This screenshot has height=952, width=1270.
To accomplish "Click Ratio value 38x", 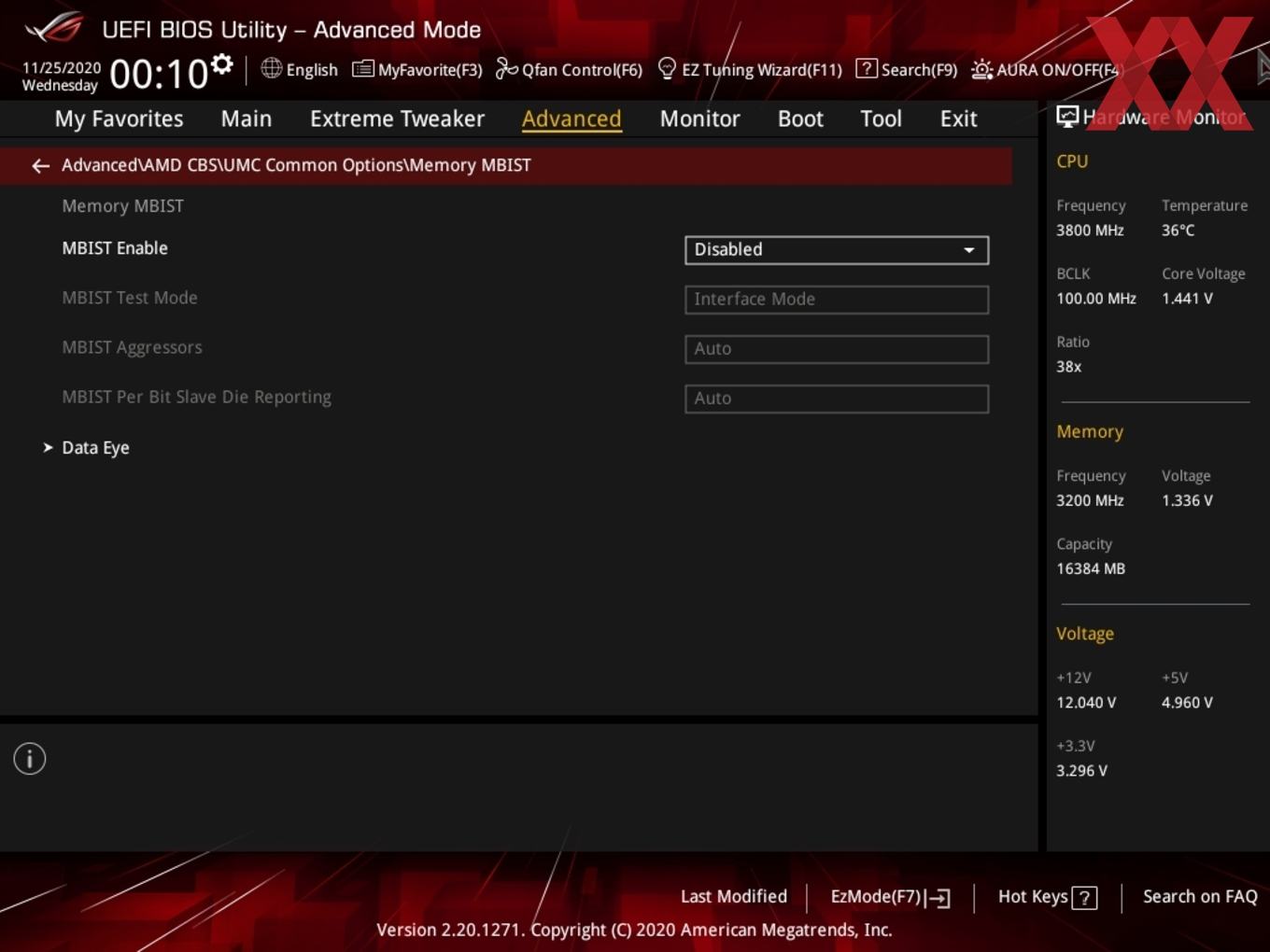I will pyautogui.click(x=1068, y=367).
